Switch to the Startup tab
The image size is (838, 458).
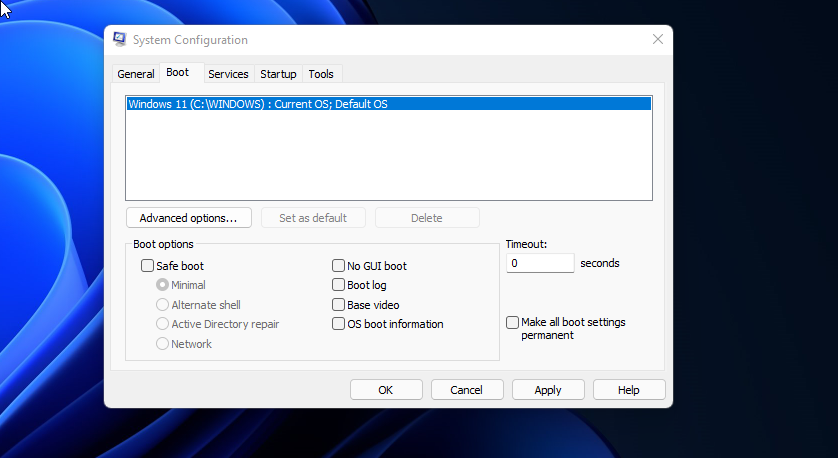point(278,74)
